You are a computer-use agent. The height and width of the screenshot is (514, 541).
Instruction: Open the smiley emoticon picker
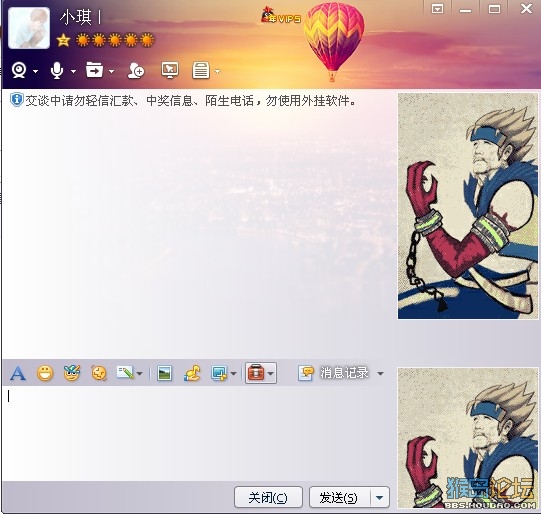[x=45, y=373]
